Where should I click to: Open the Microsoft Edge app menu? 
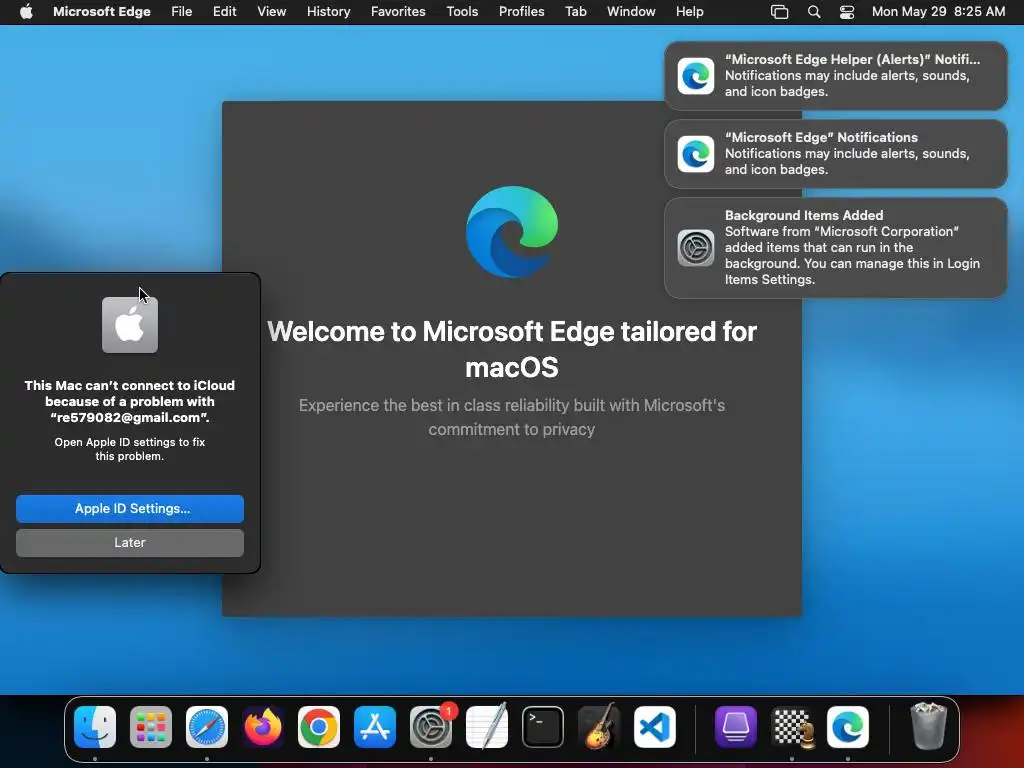tap(101, 12)
